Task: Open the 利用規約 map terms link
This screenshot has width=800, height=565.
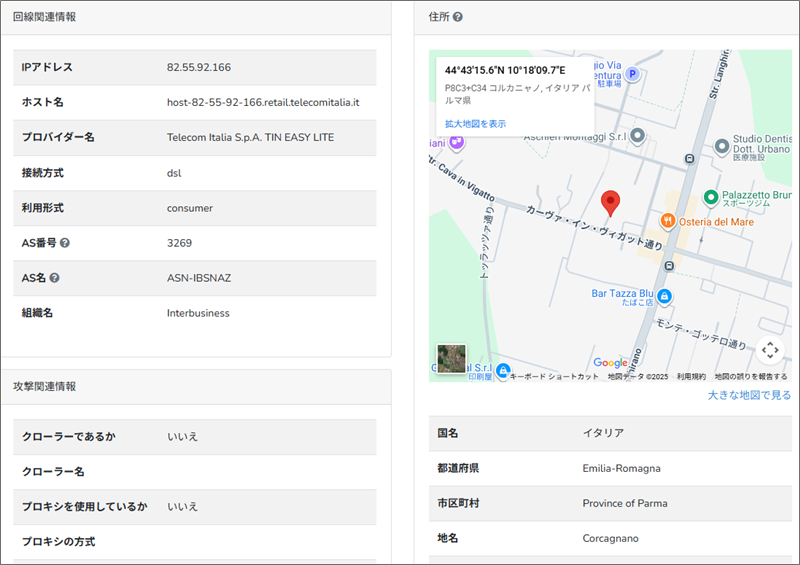Action: tap(691, 377)
